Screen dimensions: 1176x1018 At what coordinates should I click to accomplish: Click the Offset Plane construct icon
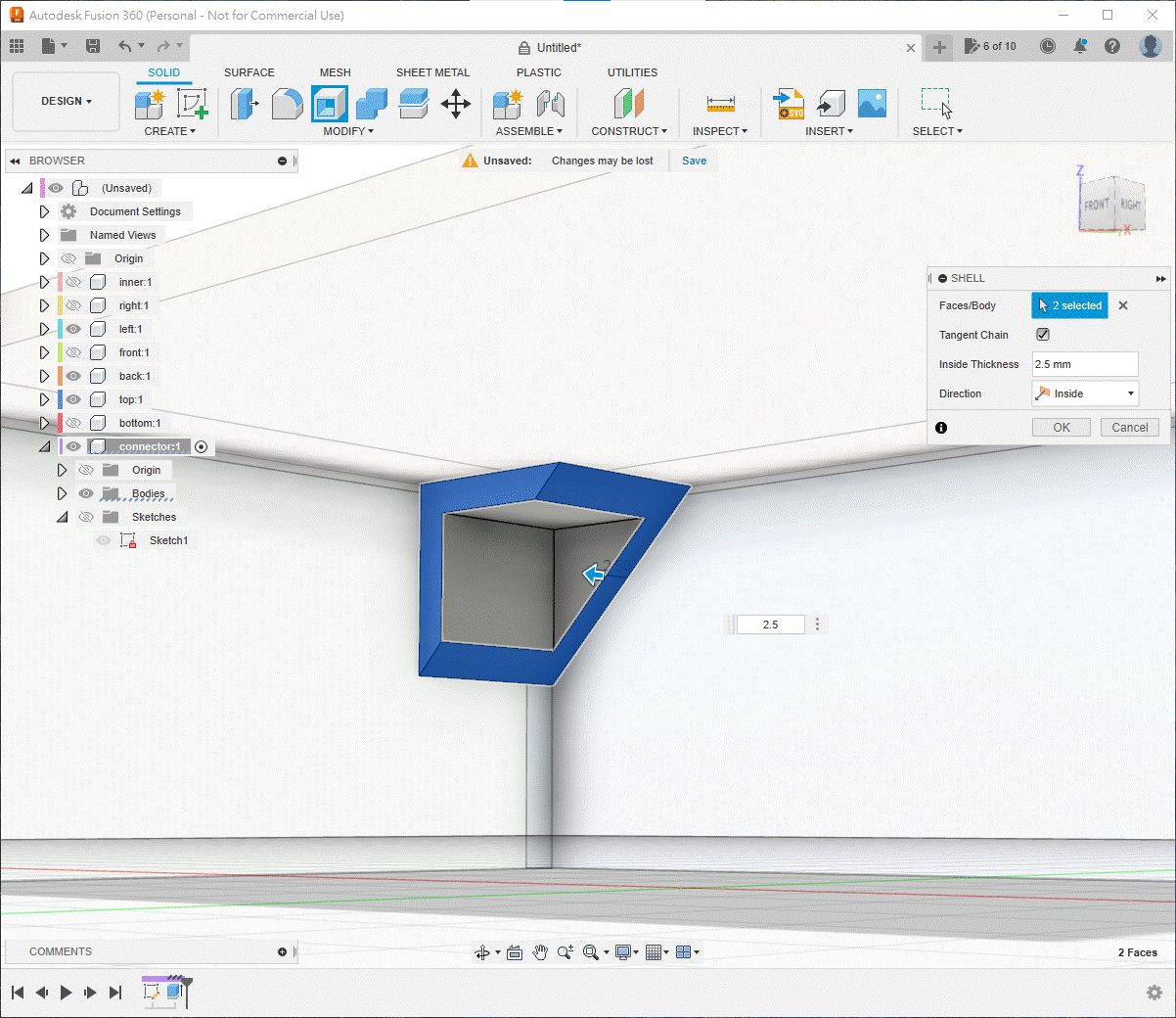click(628, 103)
